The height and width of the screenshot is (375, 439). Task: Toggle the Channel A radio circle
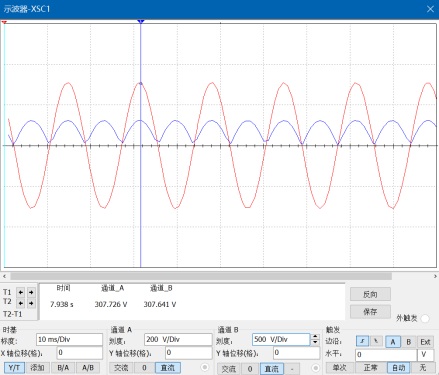click(x=205, y=367)
